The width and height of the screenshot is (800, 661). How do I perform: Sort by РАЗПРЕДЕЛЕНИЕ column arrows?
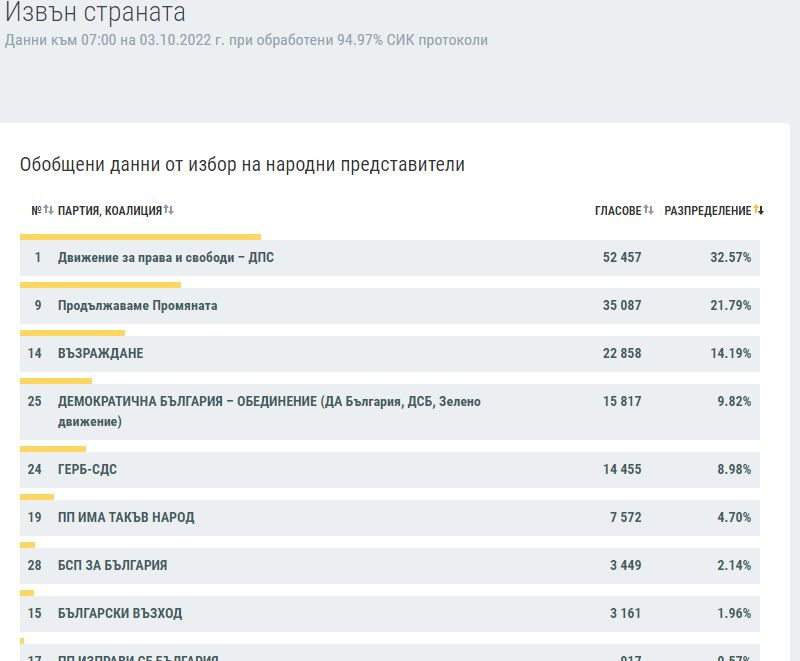pyautogui.click(x=759, y=210)
